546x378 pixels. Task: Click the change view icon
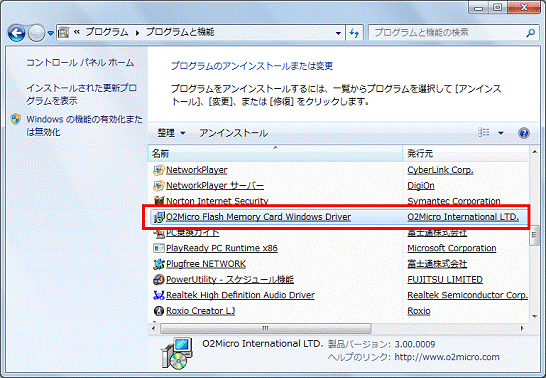484,133
